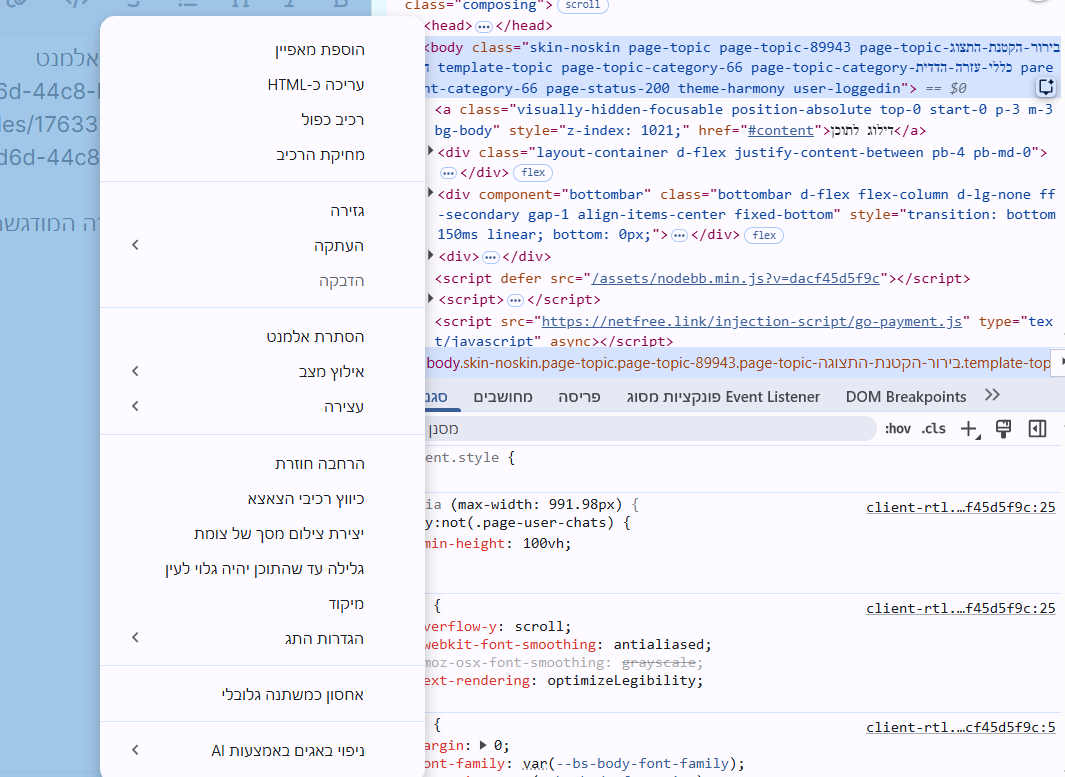Click the ellipsis icon on the empty div element
This screenshot has height=777, width=1065.
pos(489,255)
